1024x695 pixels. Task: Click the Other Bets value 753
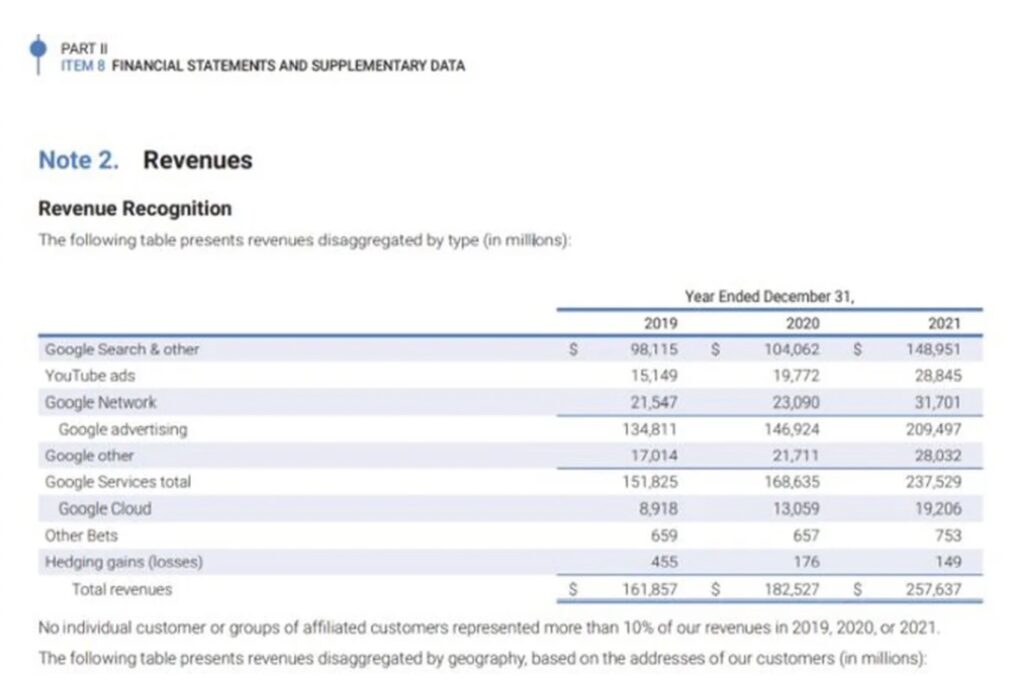coord(948,536)
